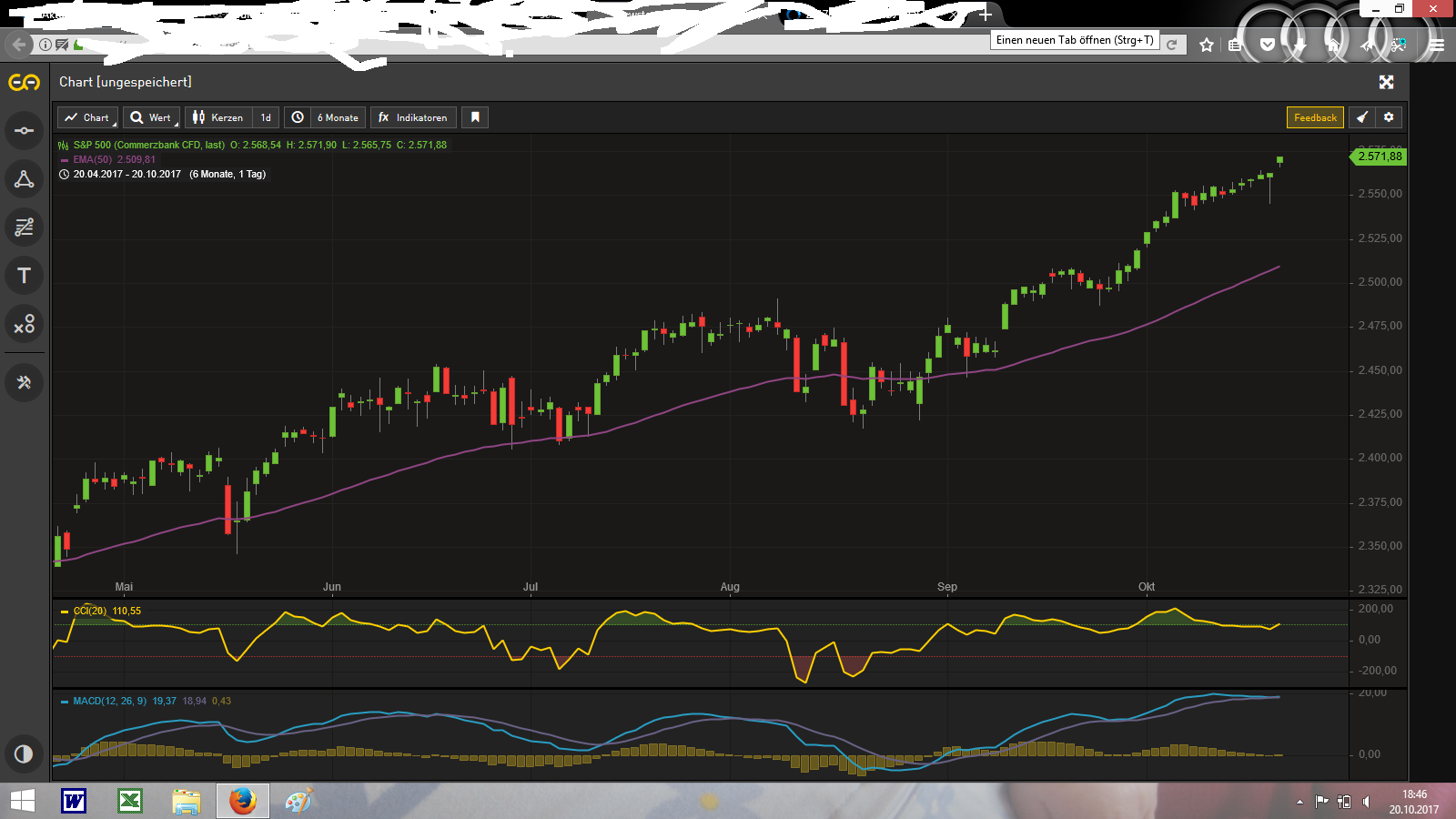The width and height of the screenshot is (1456, 819).
Task: Click the S&P 500 (Commerzbank CFD, last) legend
Action: pyautogui.click(x=149, y=145)
